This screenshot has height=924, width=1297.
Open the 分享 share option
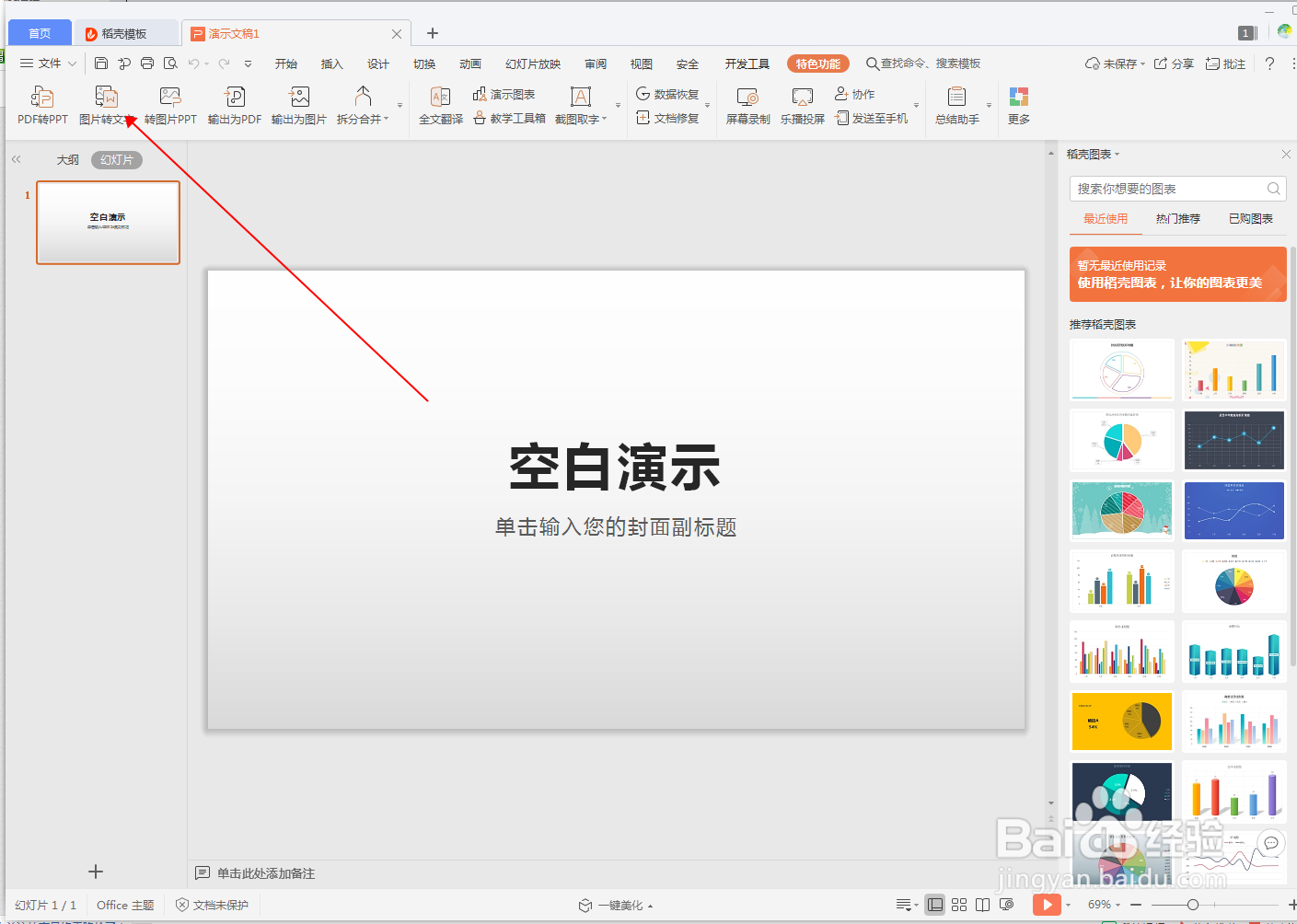coord(1181,63)
